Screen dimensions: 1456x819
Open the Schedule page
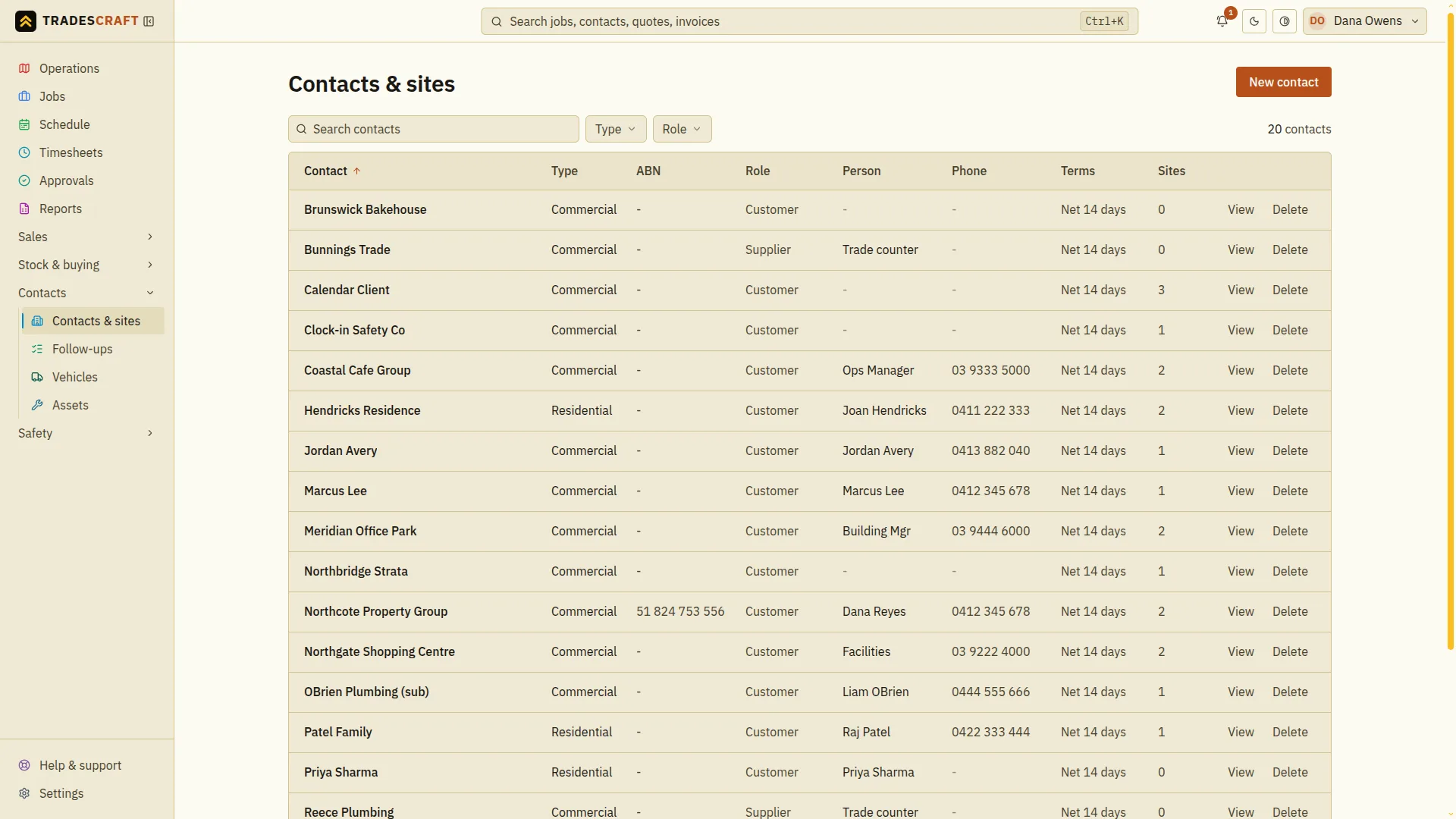click(86, 124)
